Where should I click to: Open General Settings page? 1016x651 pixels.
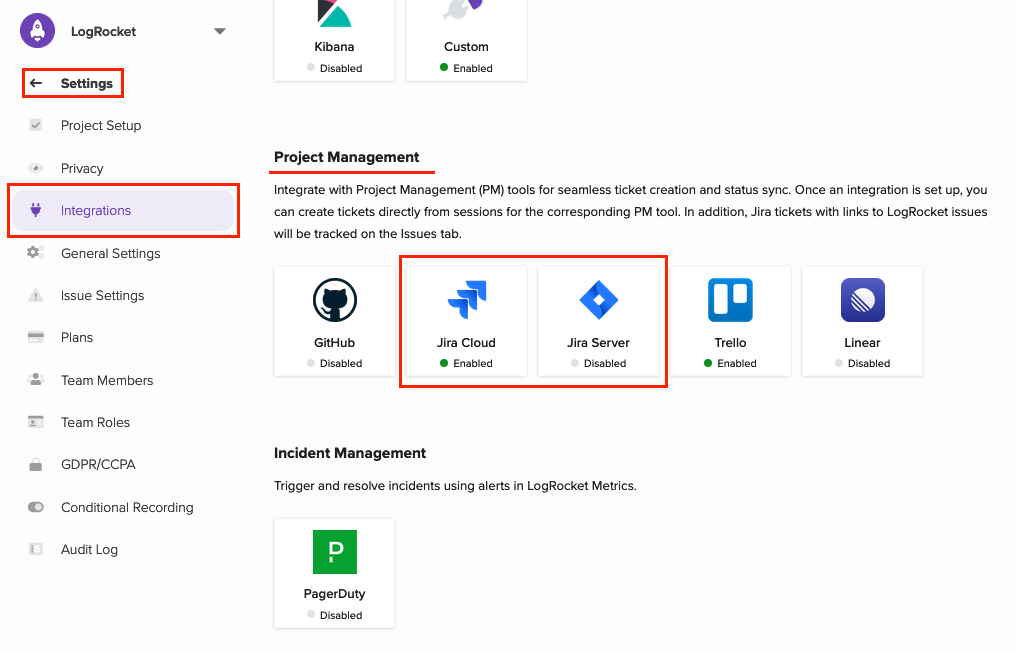111,253
